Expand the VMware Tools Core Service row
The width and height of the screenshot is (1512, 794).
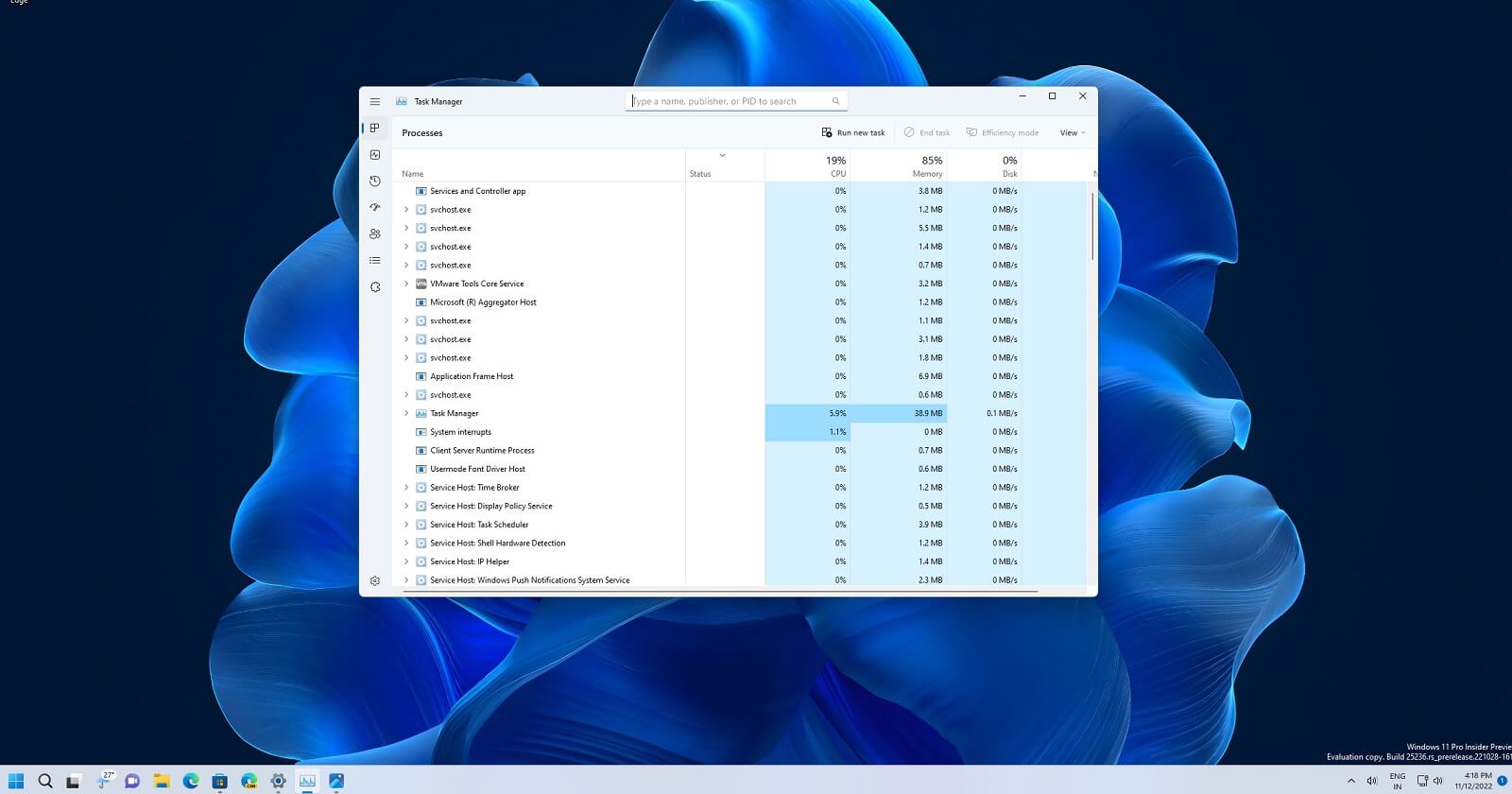pos(406,284)
